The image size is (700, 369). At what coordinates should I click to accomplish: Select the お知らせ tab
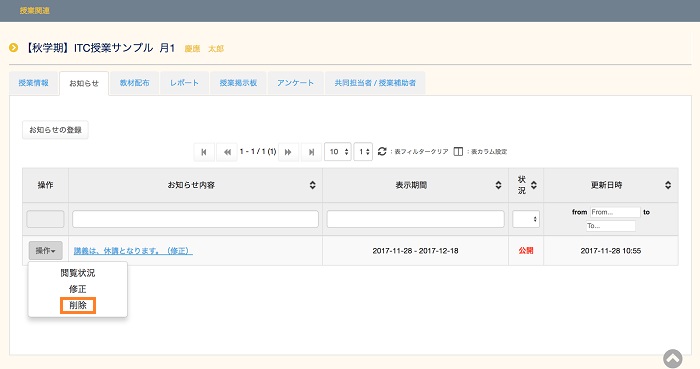coord(84,83)
